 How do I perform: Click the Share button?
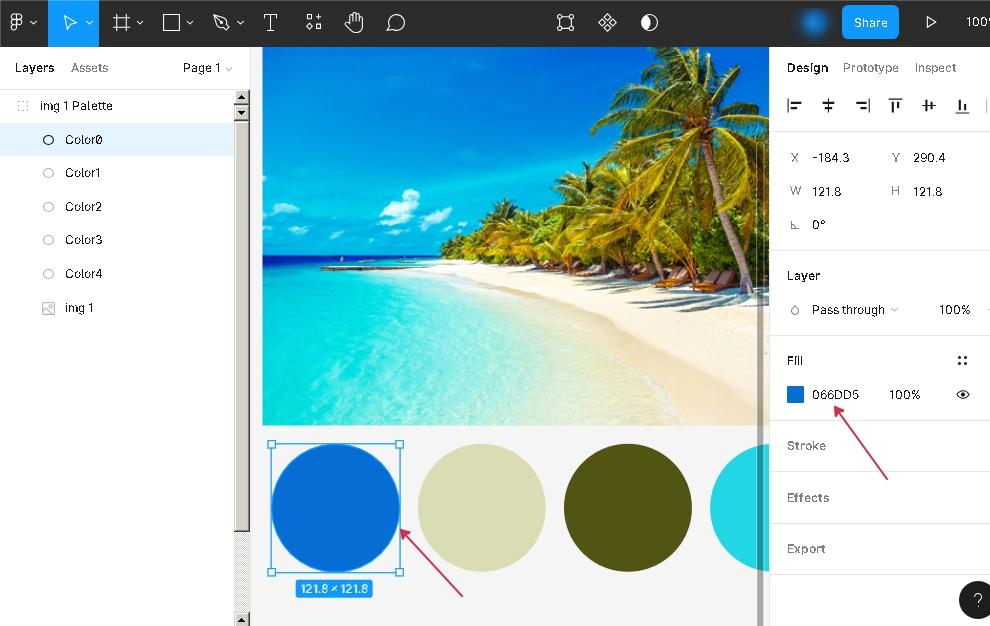point(870,23)
